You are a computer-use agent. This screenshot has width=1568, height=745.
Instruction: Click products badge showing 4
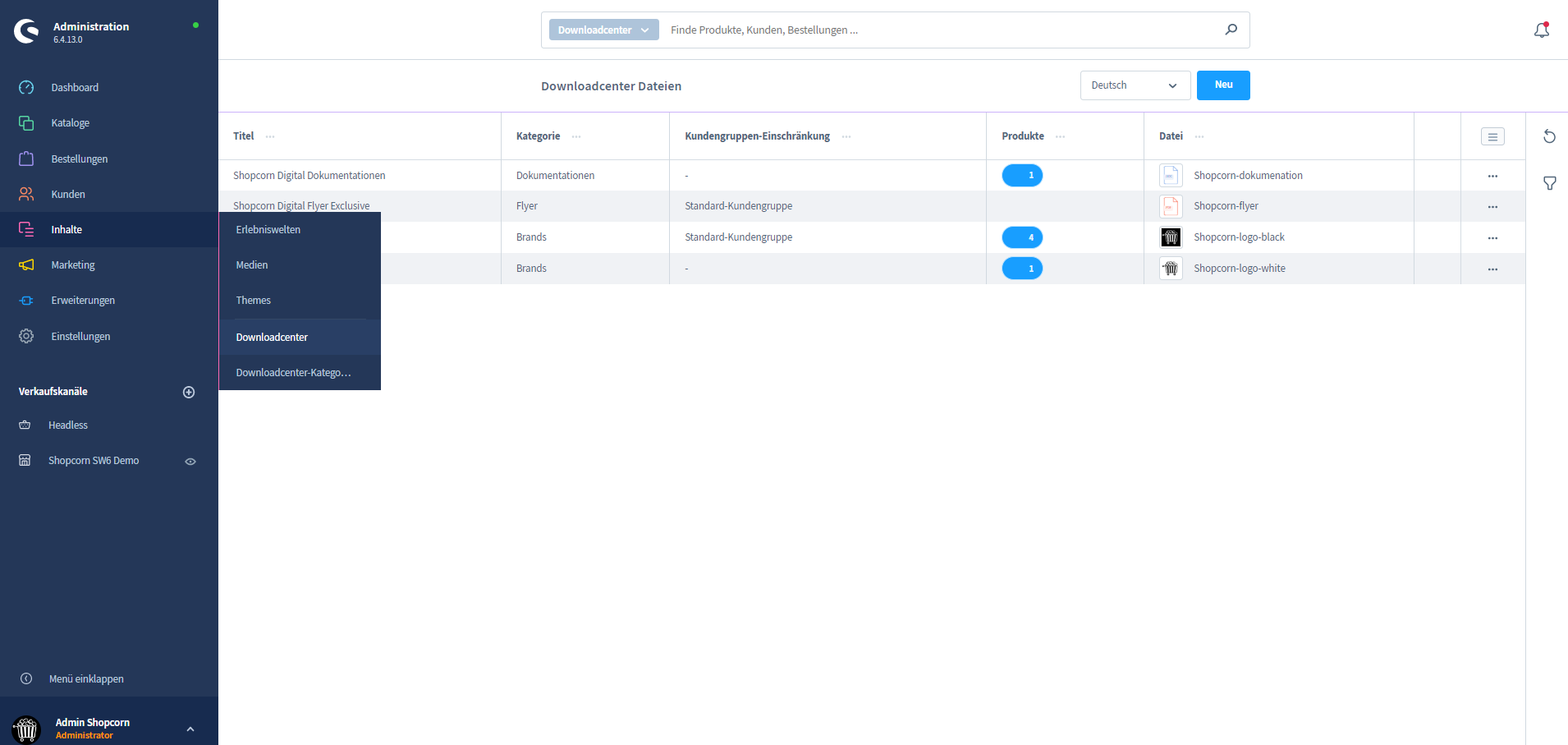[1022, 237]
